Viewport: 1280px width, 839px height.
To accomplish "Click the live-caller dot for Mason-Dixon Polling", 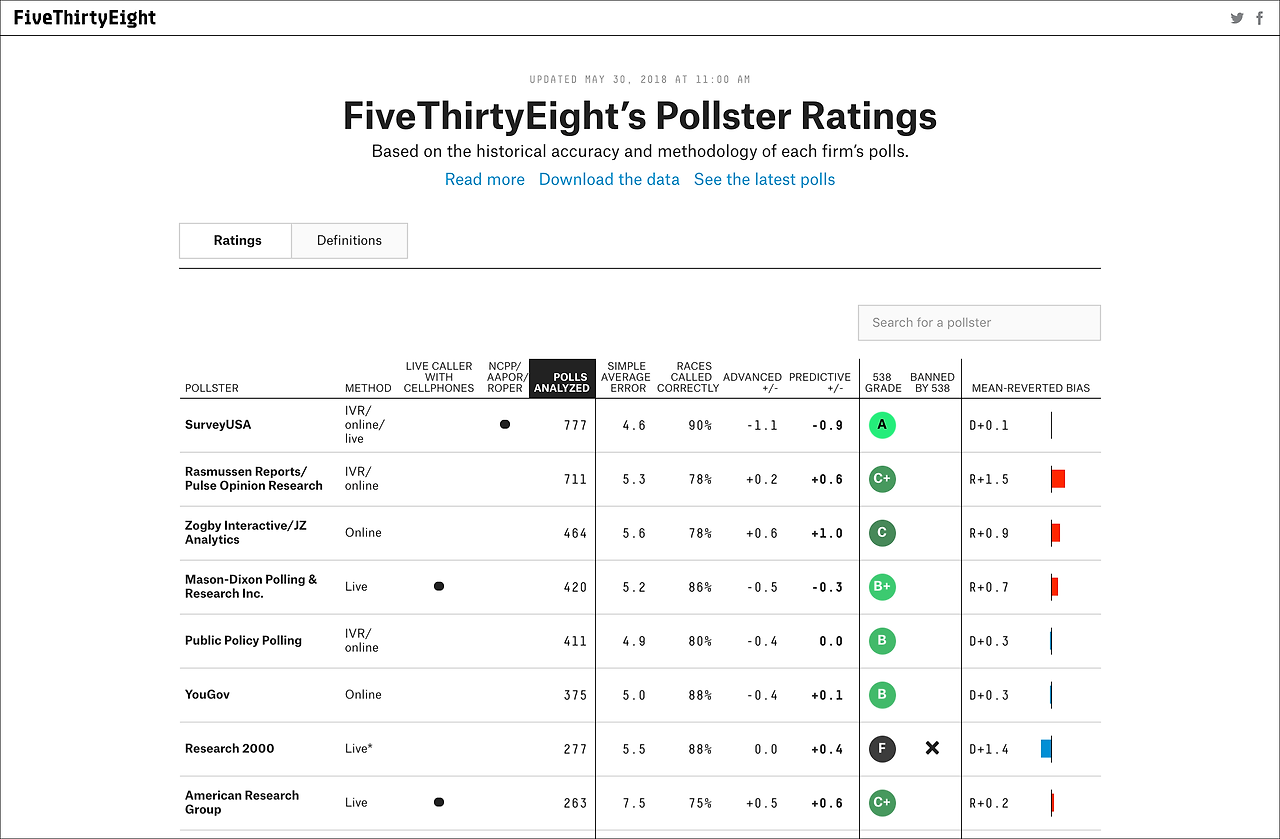I will pos(438,586).
